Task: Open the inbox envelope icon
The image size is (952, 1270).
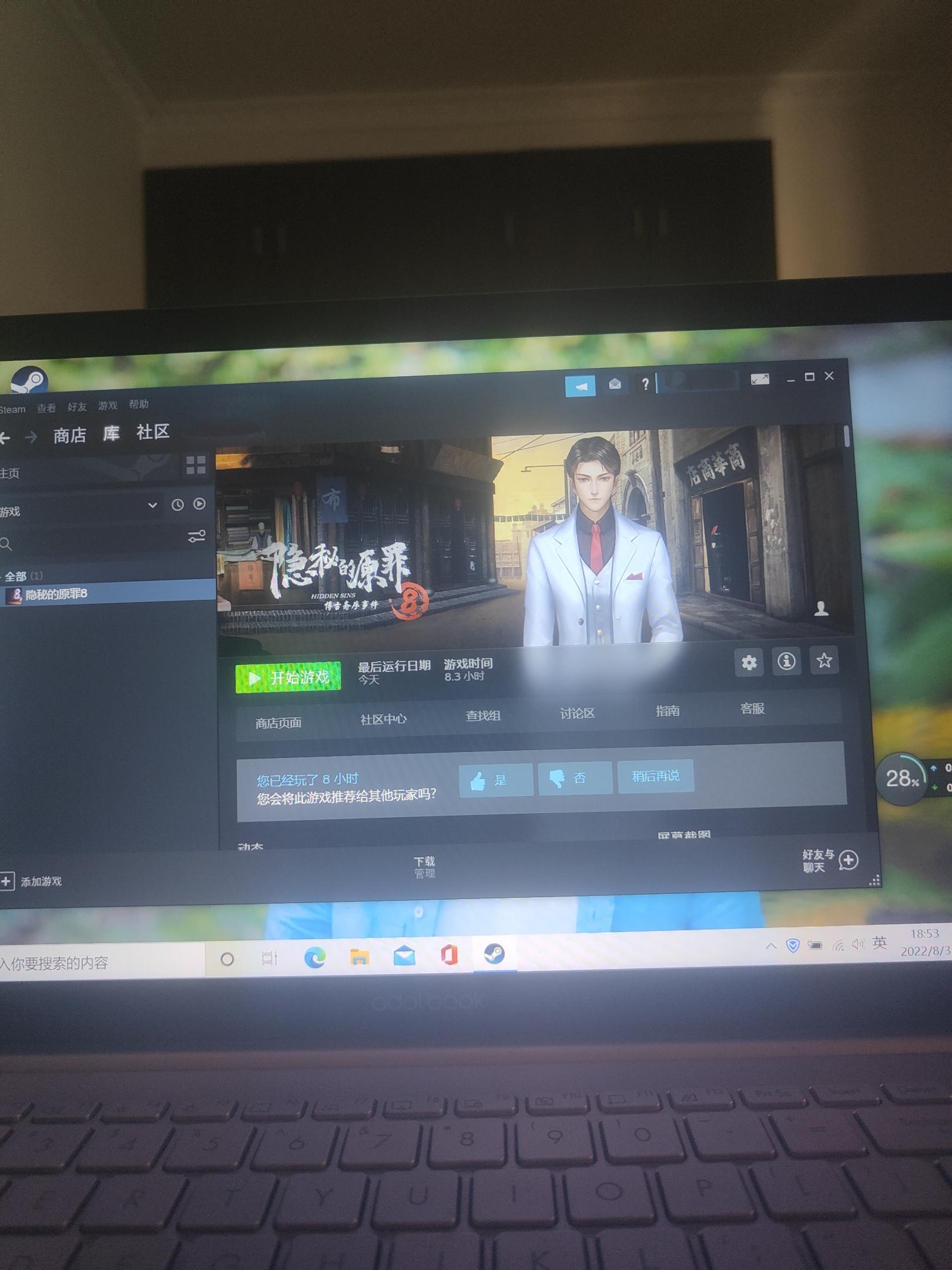Action: [615, 384]
